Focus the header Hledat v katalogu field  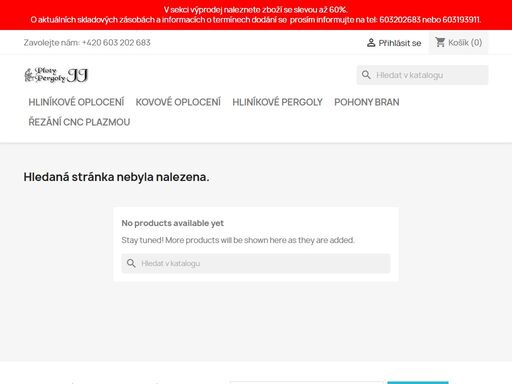tap(422, 75)
